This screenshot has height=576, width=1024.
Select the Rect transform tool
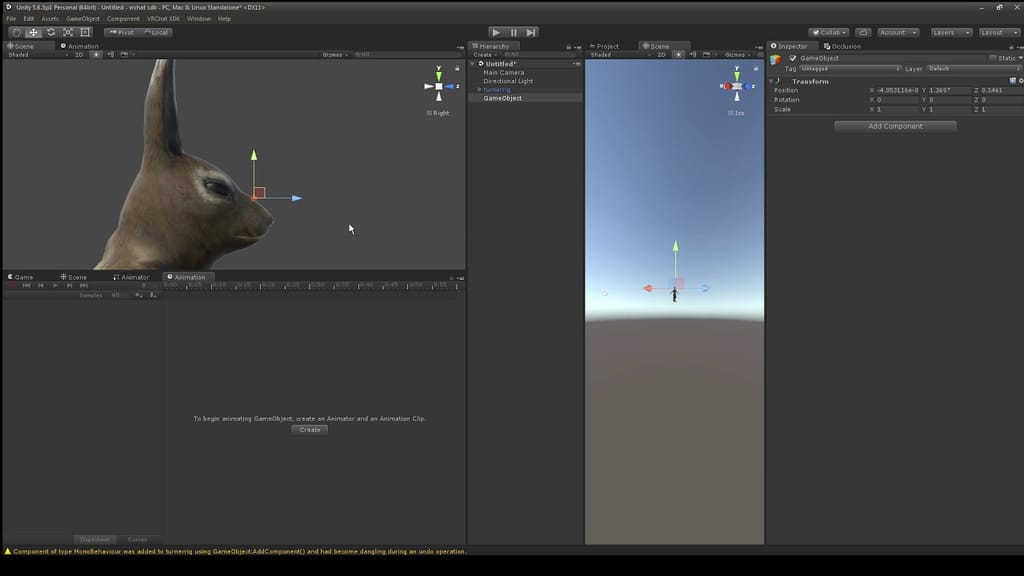tap(84, 32)
